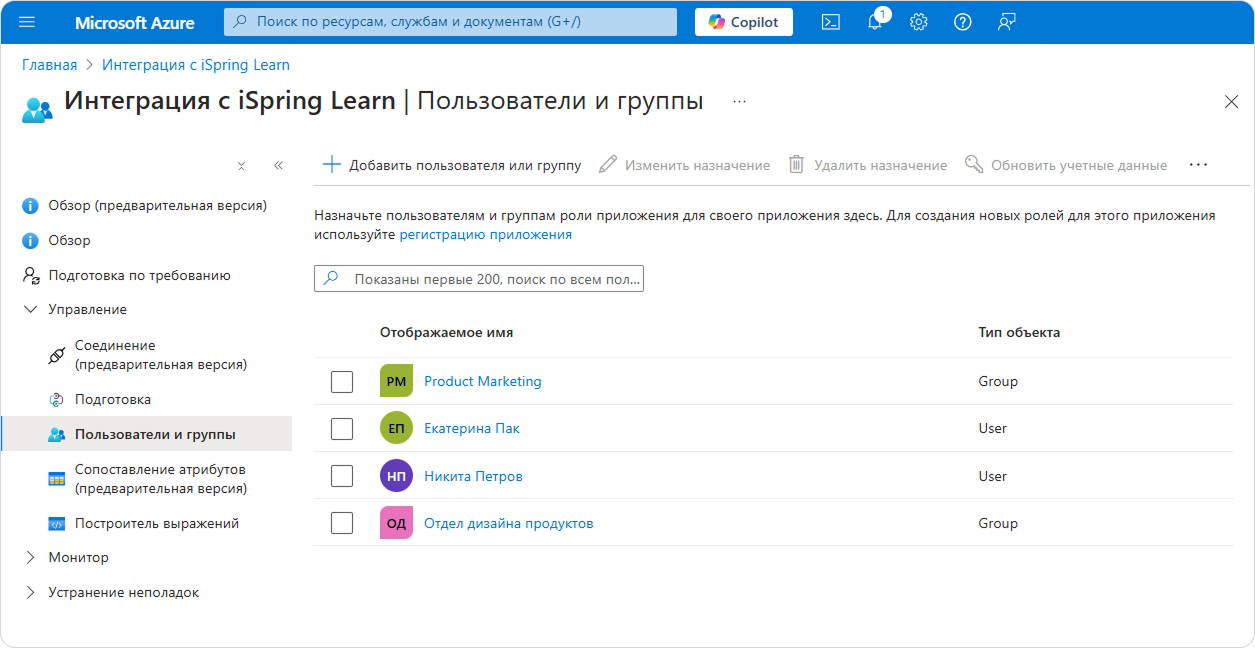Click the ЕП avatar icon
The image size is (1255, 648).
[396, 428]
